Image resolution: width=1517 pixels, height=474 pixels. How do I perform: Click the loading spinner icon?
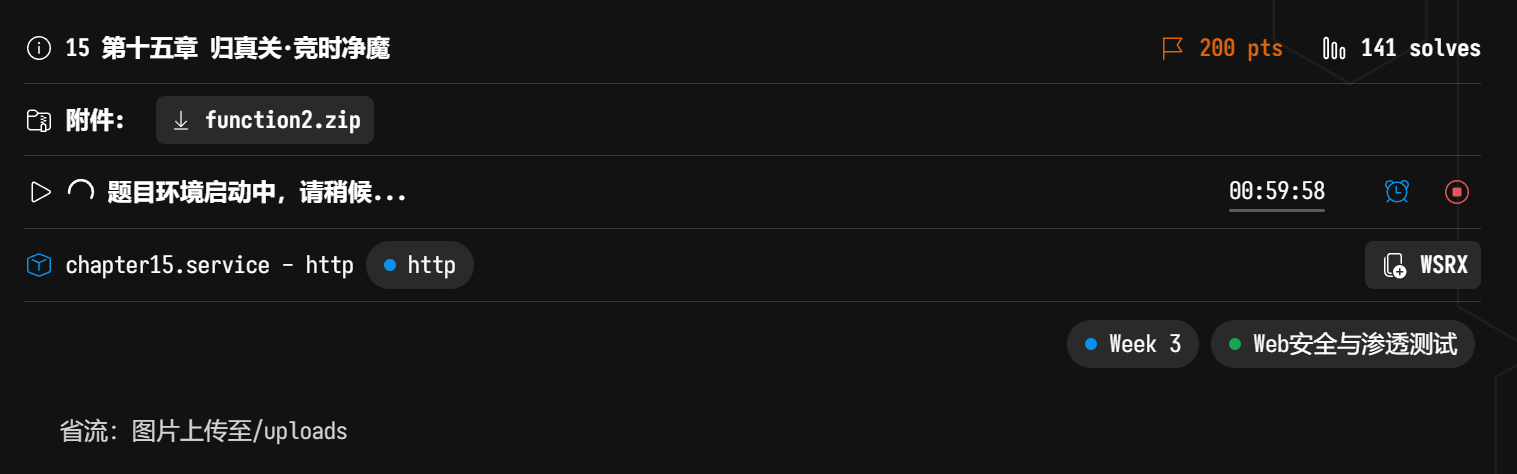[80, 192]
